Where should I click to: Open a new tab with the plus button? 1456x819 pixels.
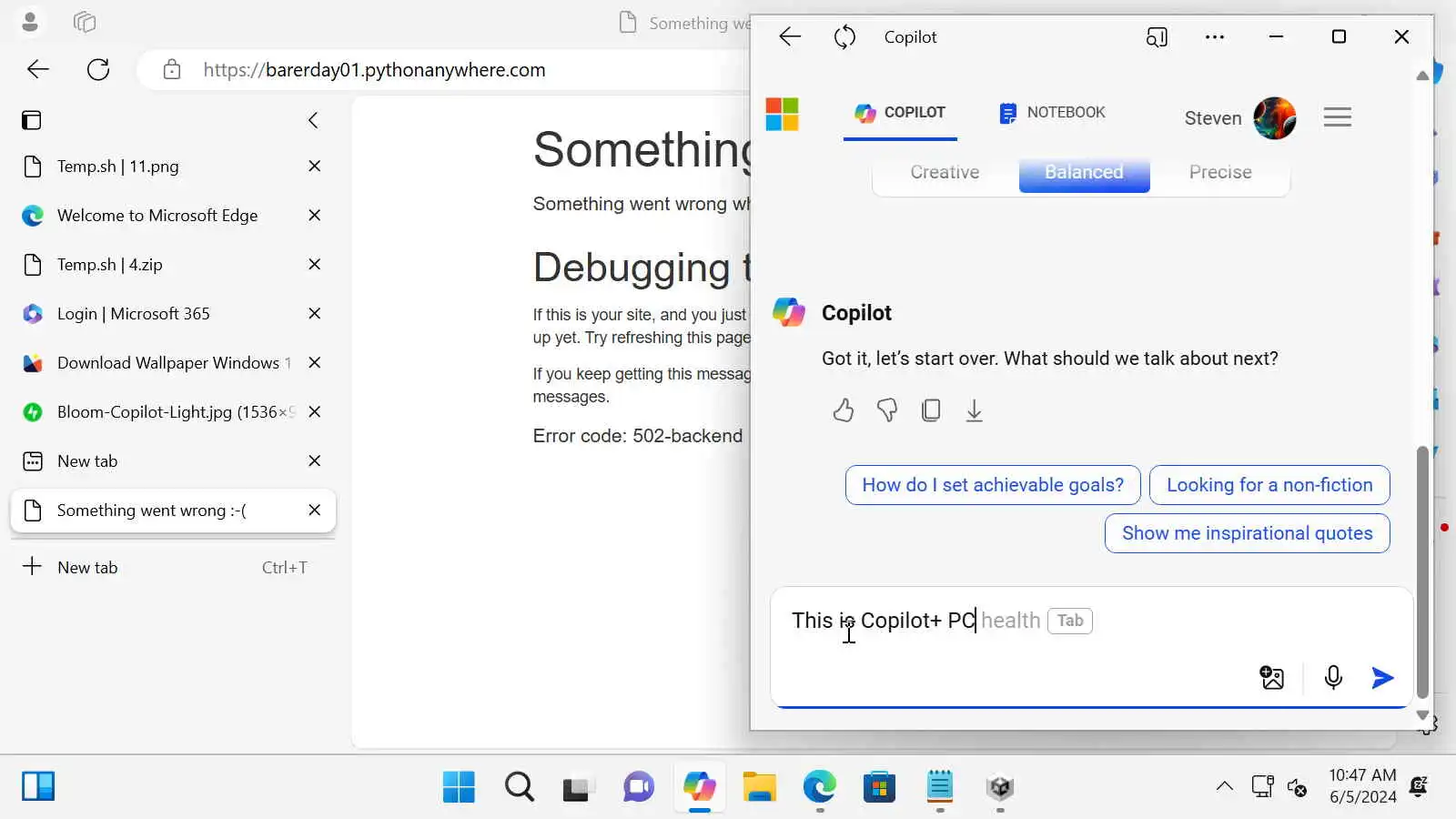point(32,567)
